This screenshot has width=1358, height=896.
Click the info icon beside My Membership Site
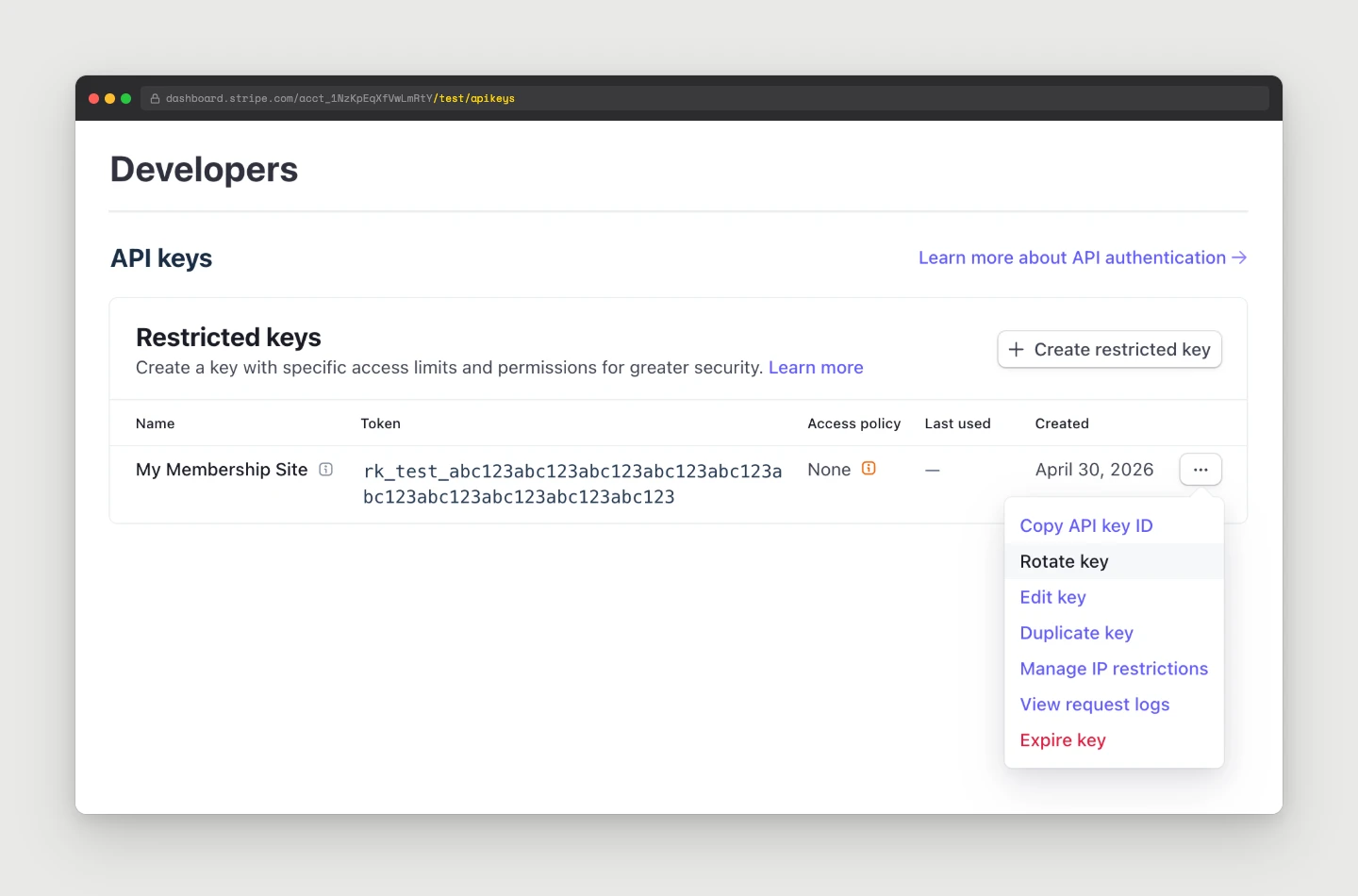pos(326,470)
